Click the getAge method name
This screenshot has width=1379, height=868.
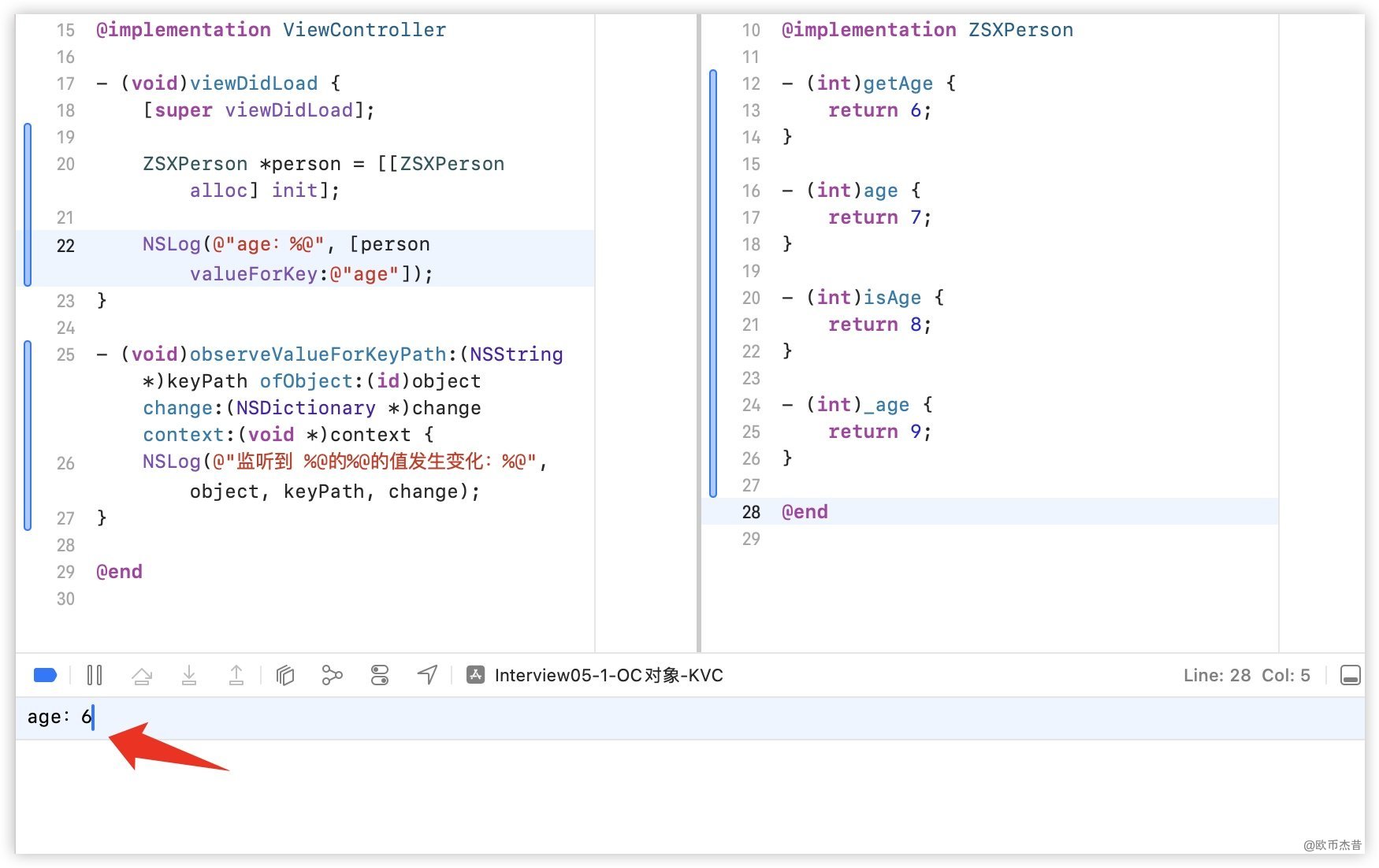coord(898,83)
